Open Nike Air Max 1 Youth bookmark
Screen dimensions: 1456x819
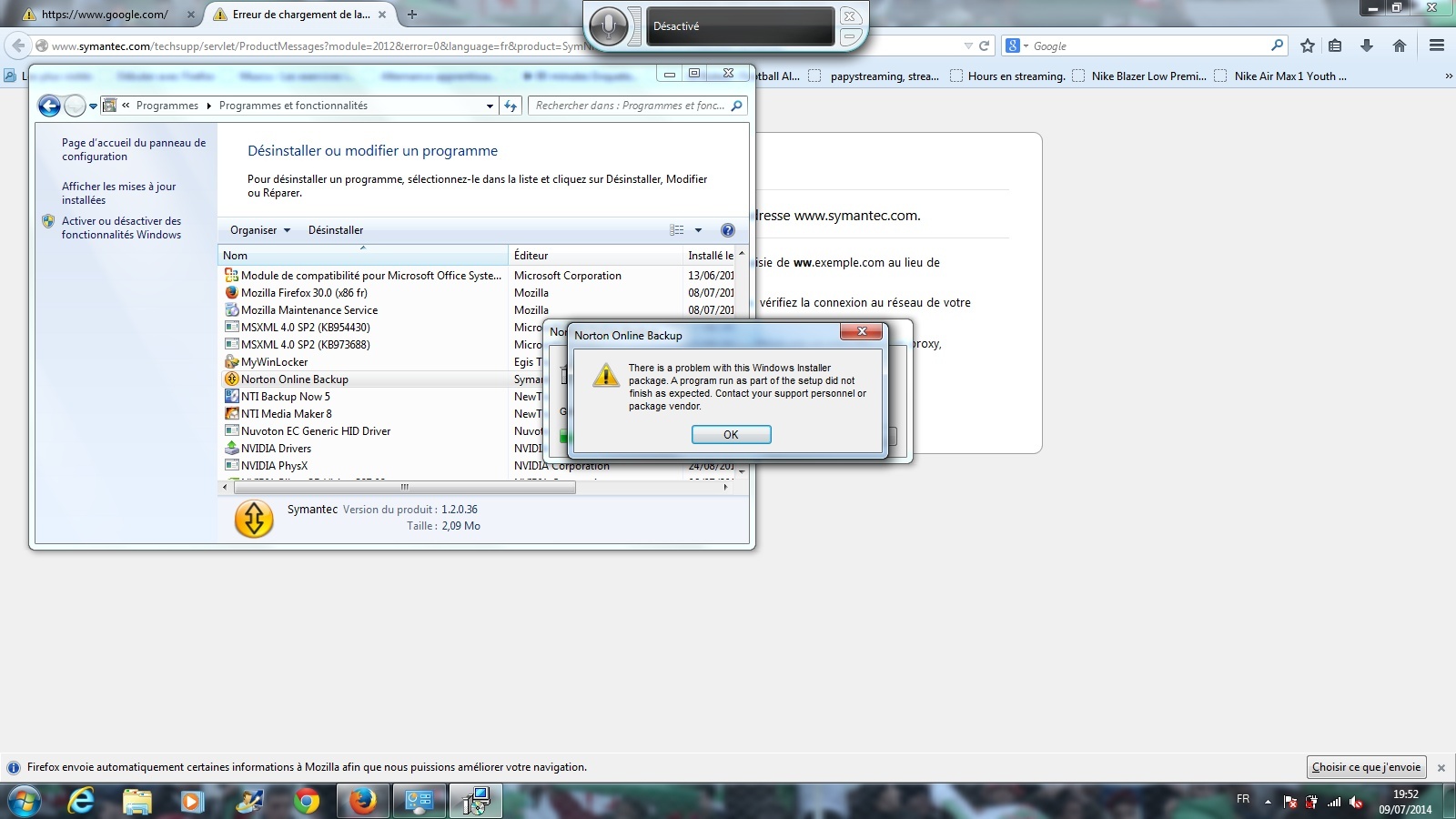[1280, 76]
